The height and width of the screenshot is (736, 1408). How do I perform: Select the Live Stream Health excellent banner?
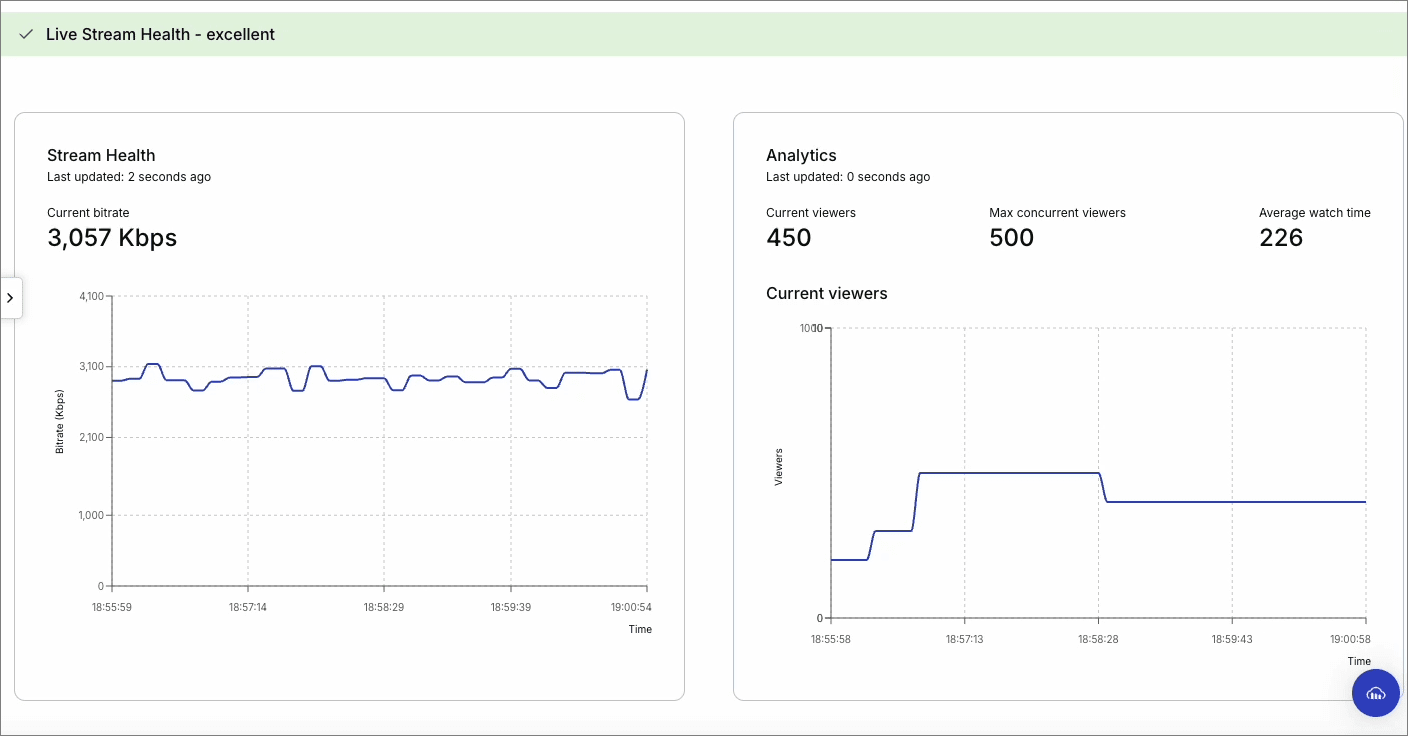click(704, 34)
